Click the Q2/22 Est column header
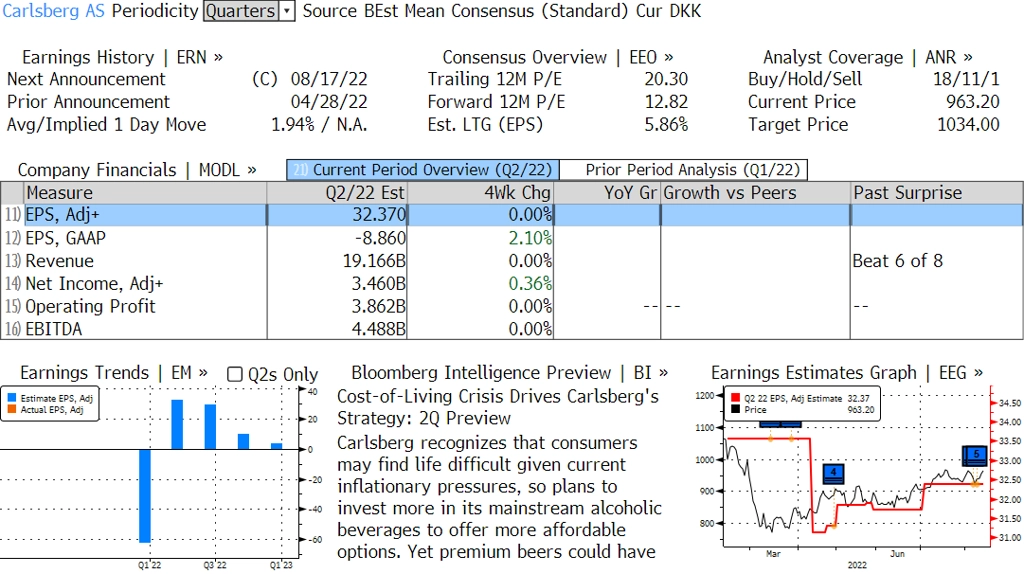 coord(337,193)
